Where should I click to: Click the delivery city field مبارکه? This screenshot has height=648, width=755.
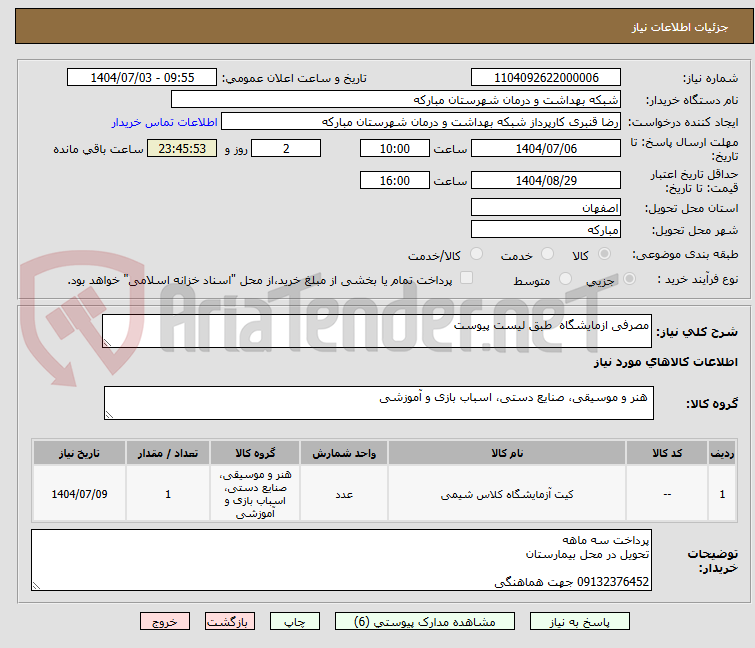coord(546,230)
